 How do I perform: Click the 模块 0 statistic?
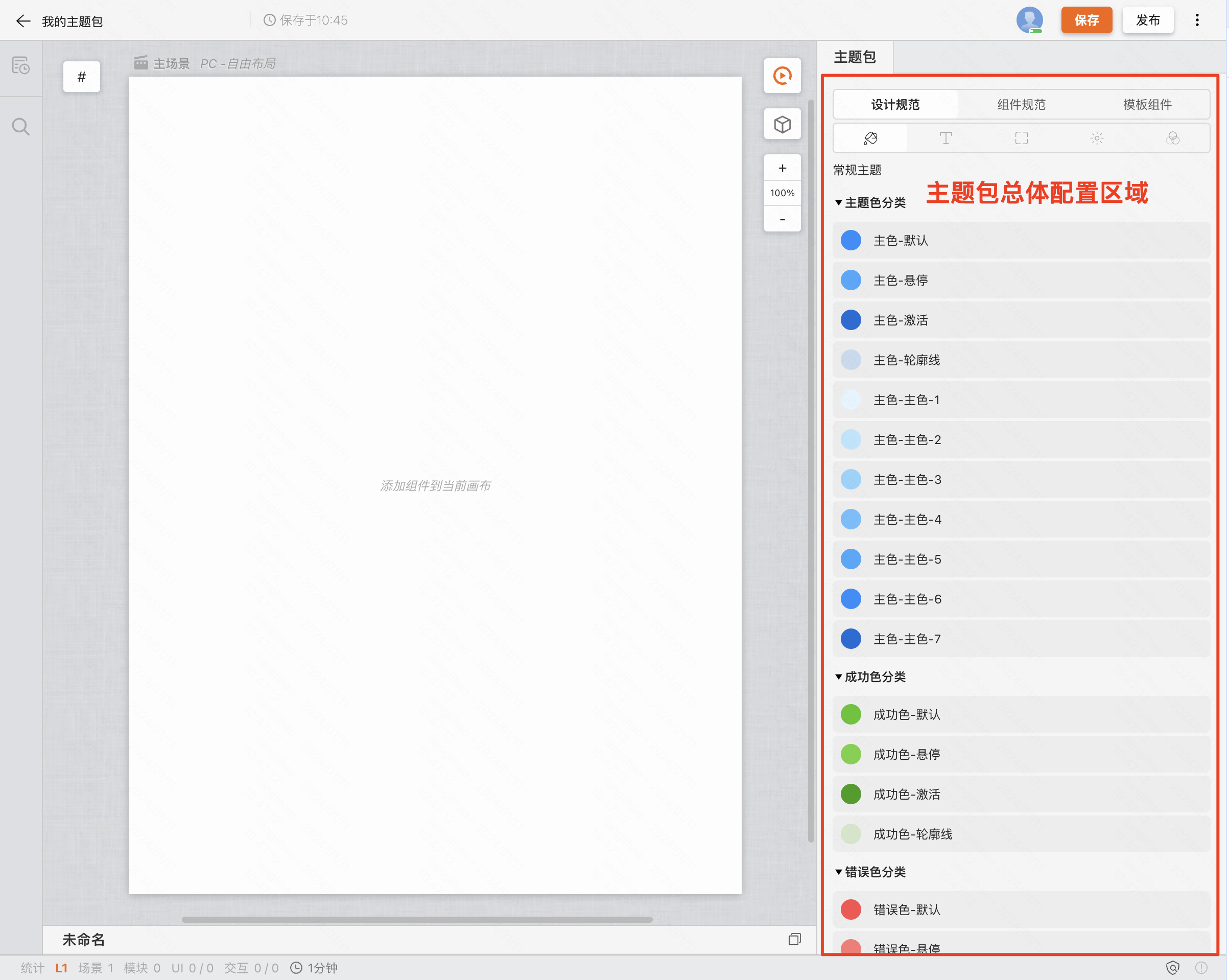pos(142,967)
